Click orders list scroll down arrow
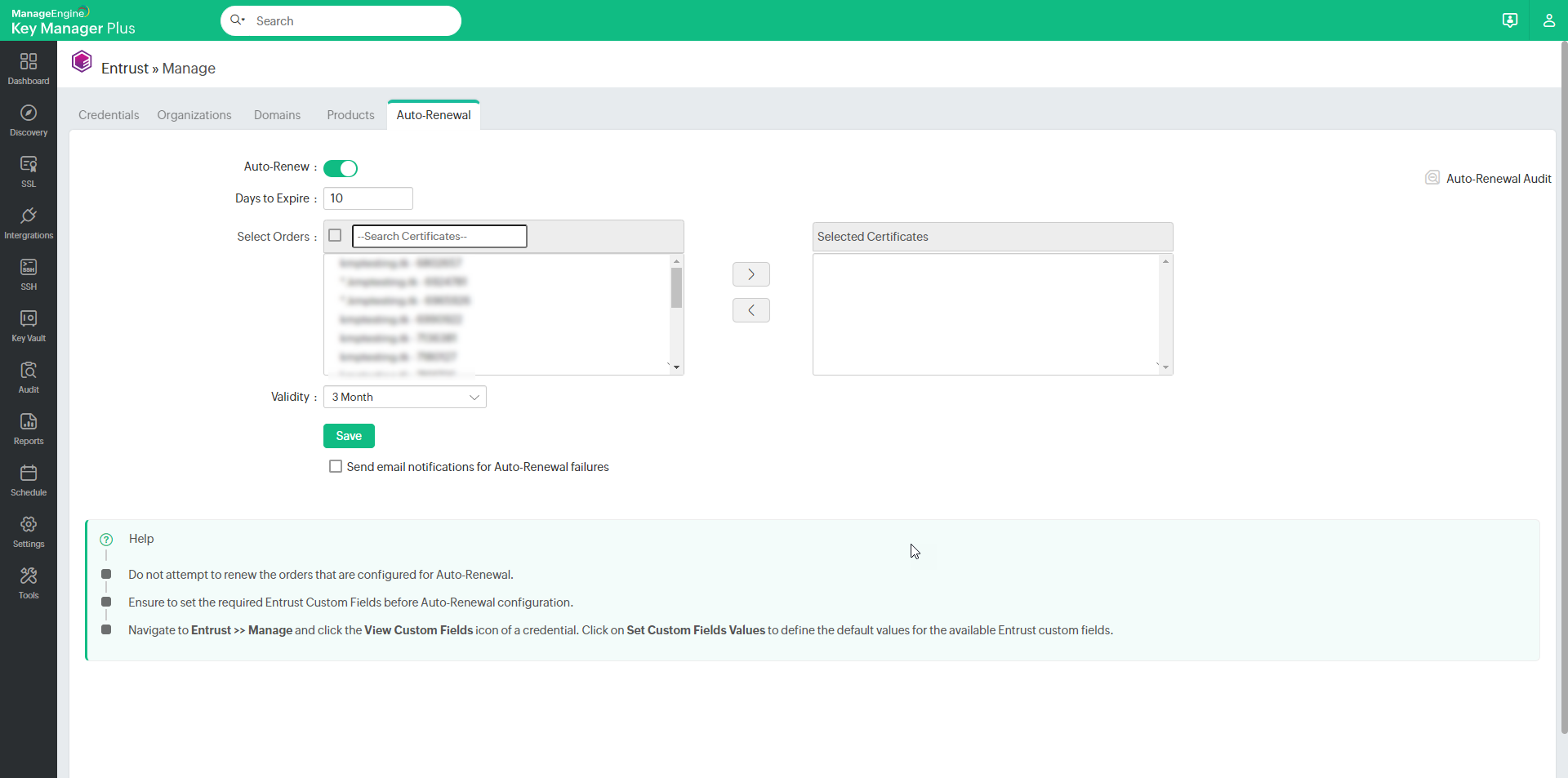1568x778 pixels. click(676, 367)
